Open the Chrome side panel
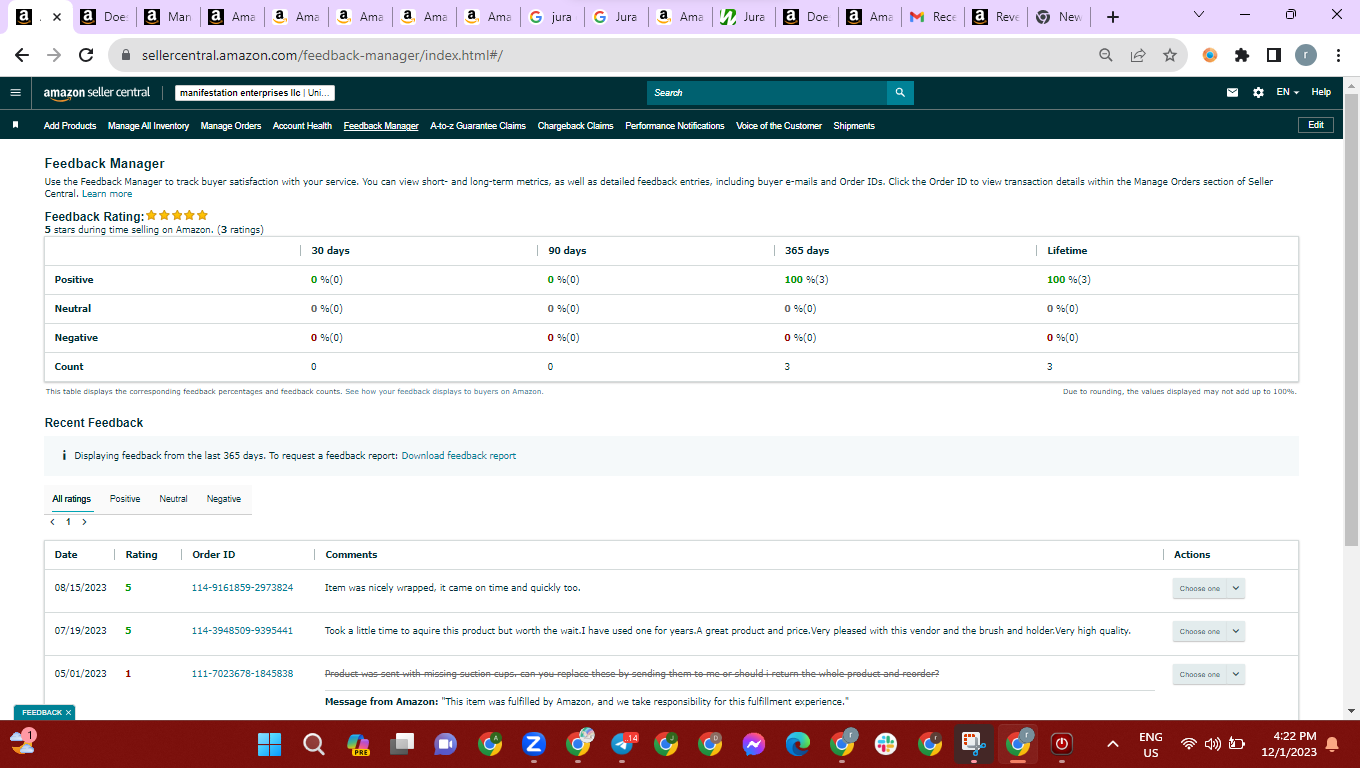The image size is (1360, 768). [1274, 55]
